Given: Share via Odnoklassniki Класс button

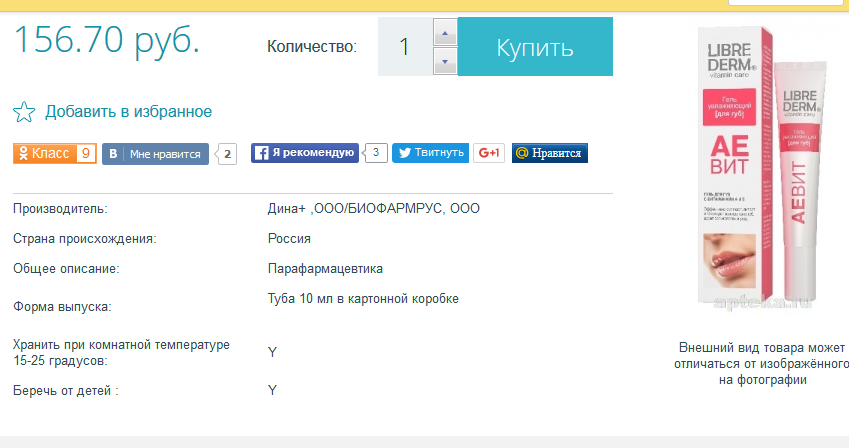Looking at the screenshot, I should point(44,153).
